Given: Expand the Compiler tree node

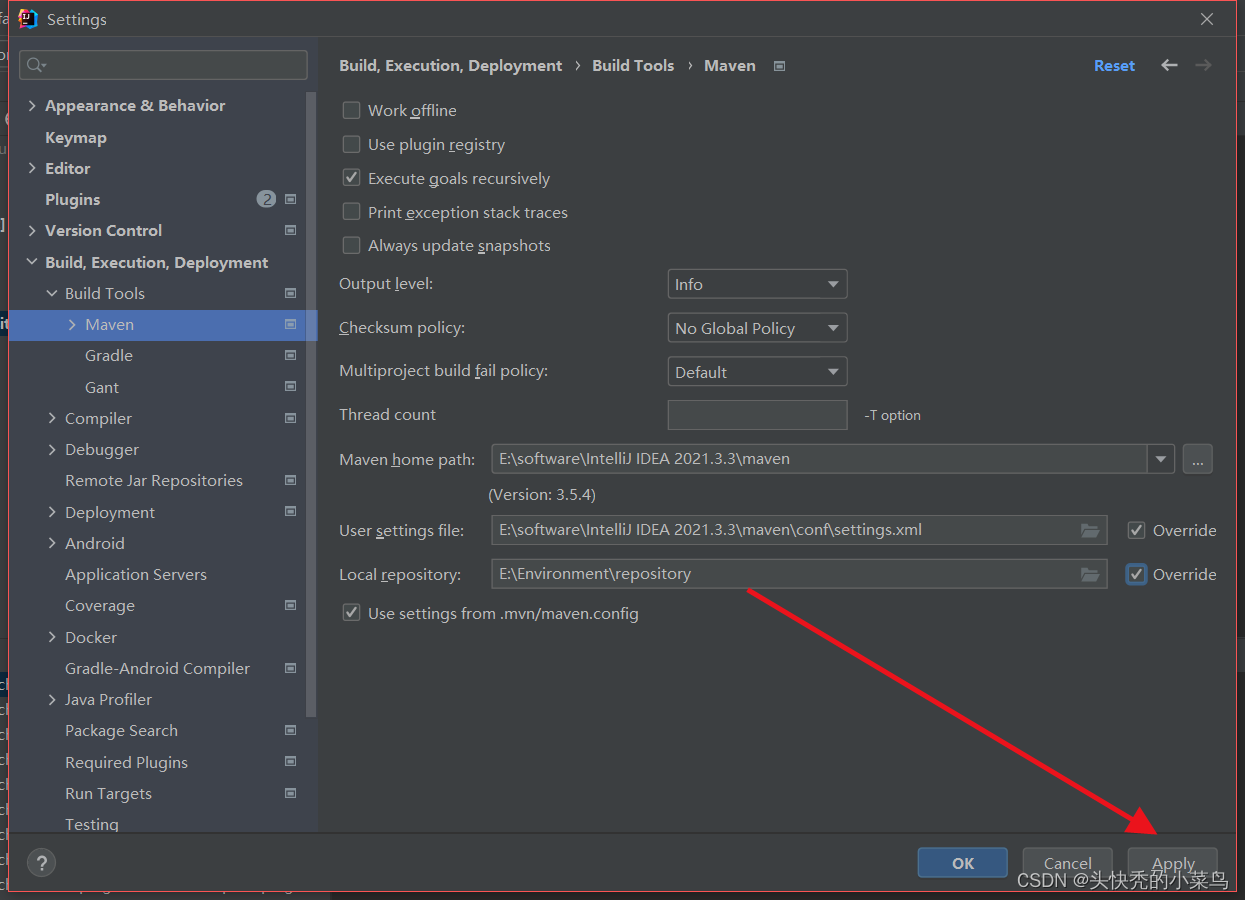Looking at the screenshot, I should click(52, 418).
